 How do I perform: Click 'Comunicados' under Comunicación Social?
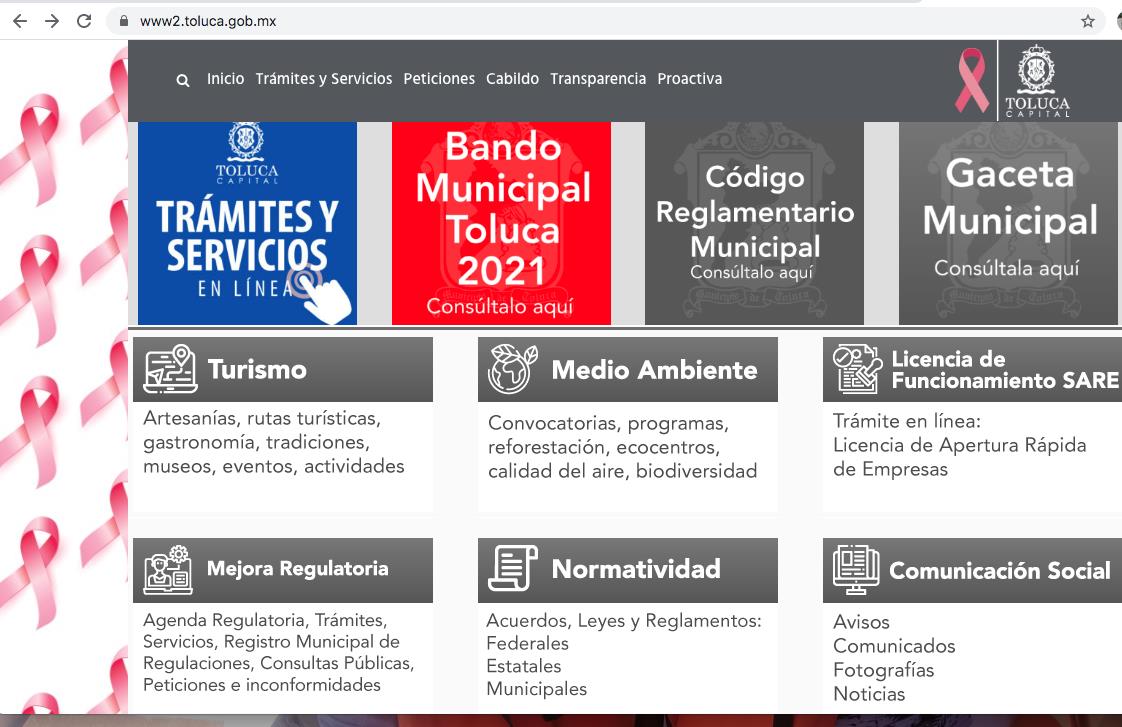tap(894, 646)
